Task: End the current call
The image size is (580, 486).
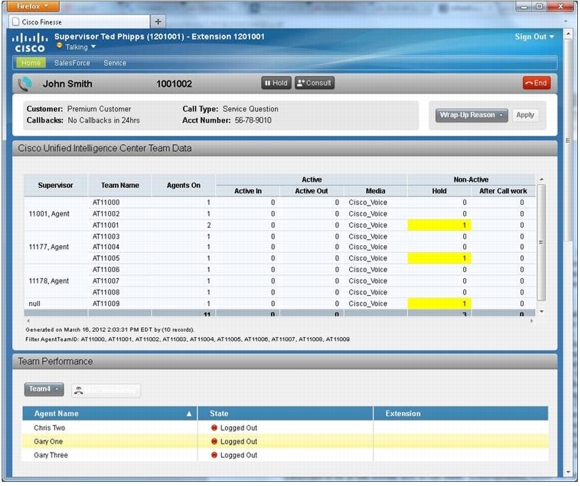Action: point(536,83)
